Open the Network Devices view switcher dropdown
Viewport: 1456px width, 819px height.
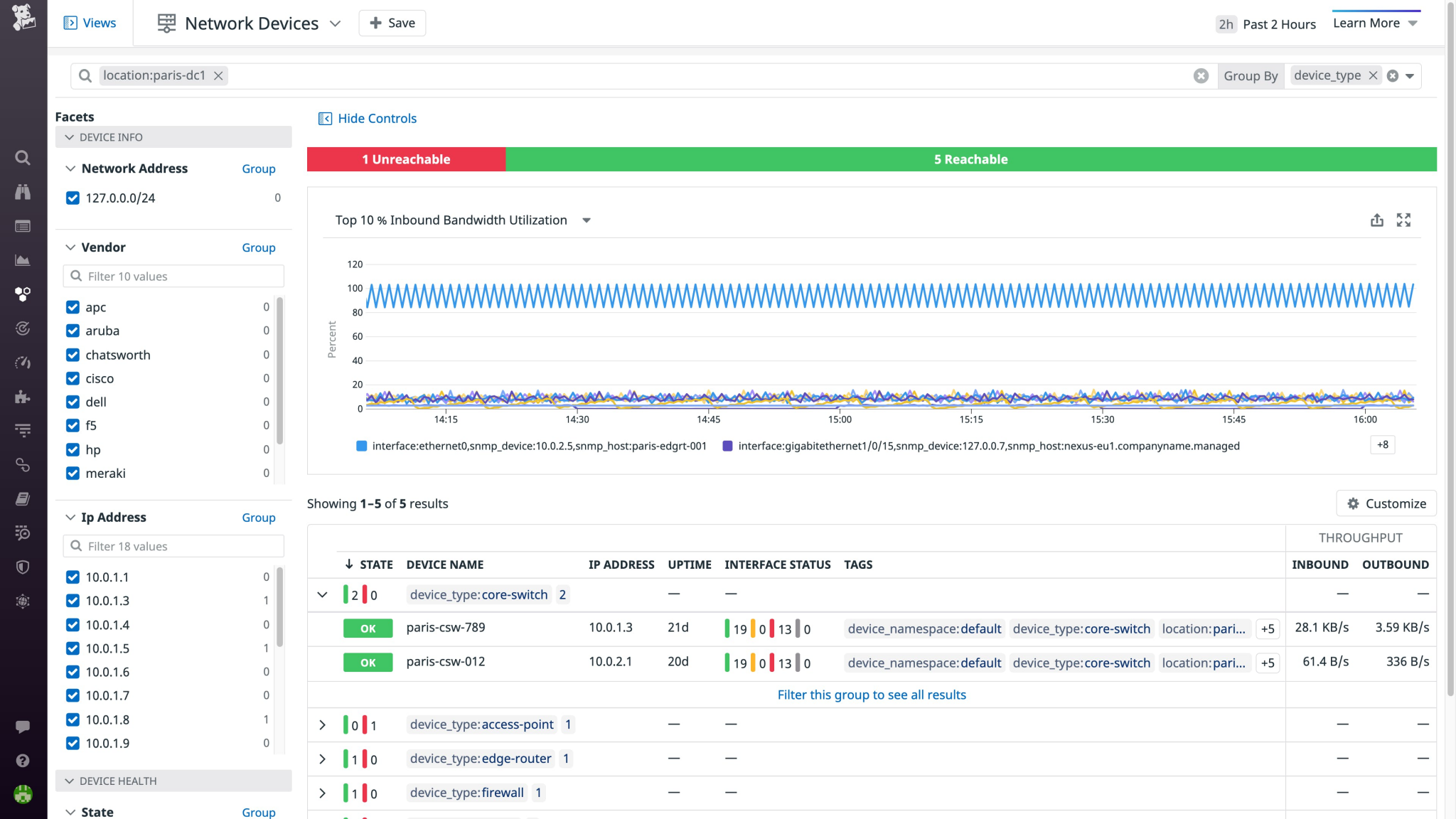[x=335, y=23]
